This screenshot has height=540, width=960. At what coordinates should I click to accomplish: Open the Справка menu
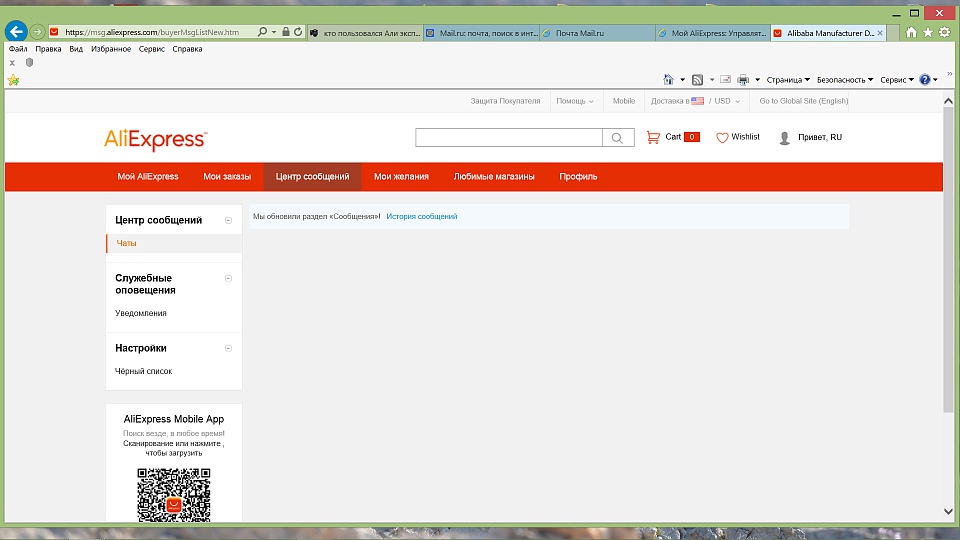click(x=187, y=49)
